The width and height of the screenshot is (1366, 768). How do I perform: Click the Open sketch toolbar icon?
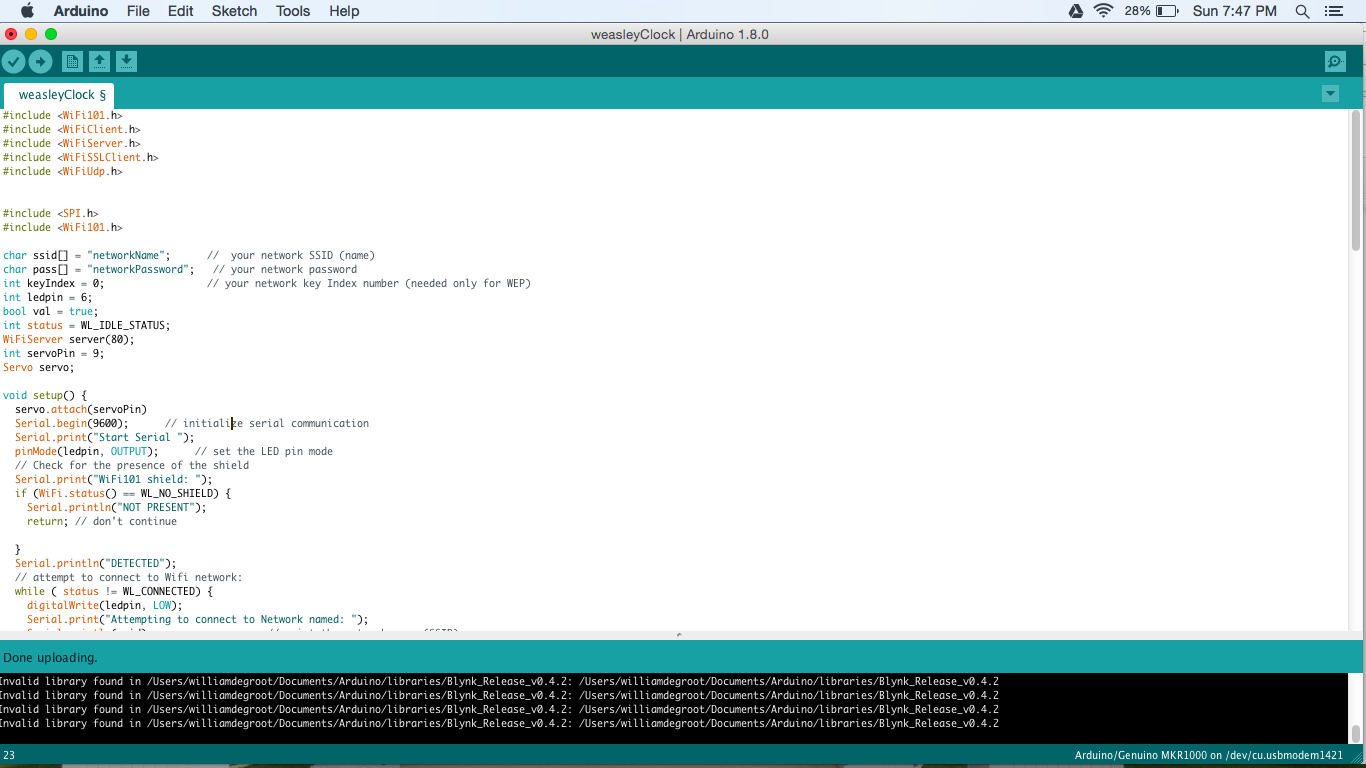[x=99, y=61]
